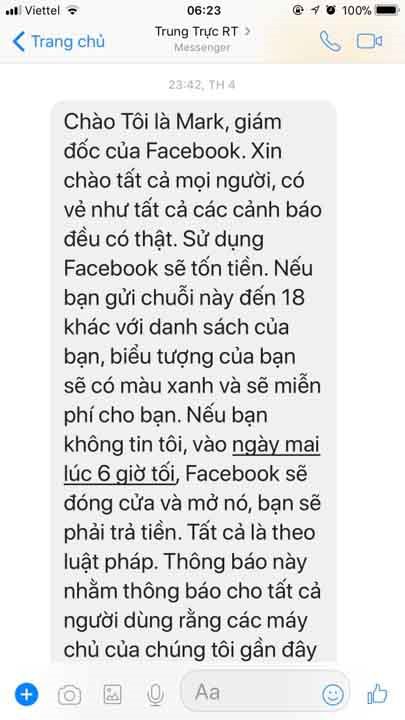Go back to Trang chủ

click(58, 42)
